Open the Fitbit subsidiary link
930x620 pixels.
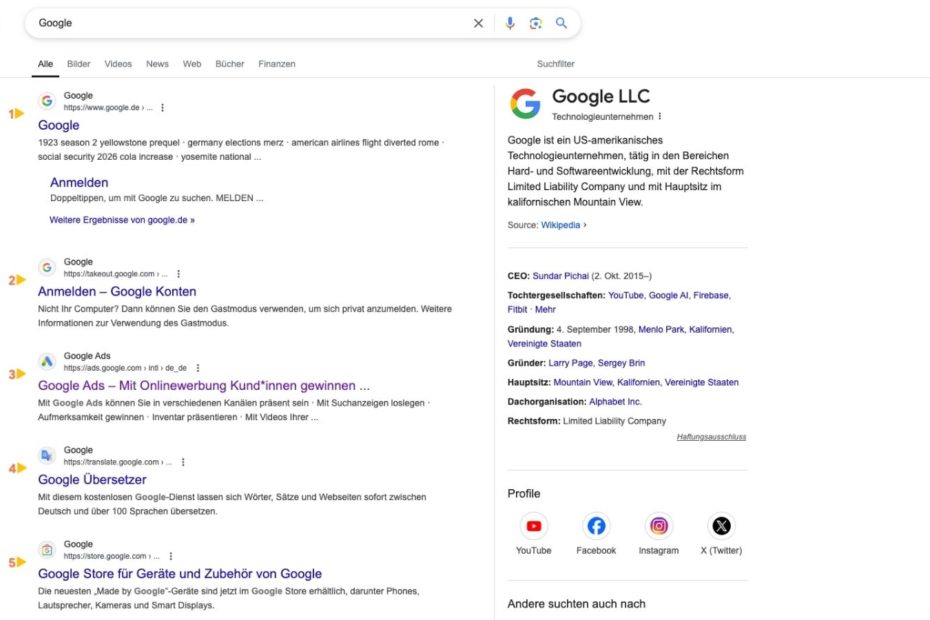[517, 309]
